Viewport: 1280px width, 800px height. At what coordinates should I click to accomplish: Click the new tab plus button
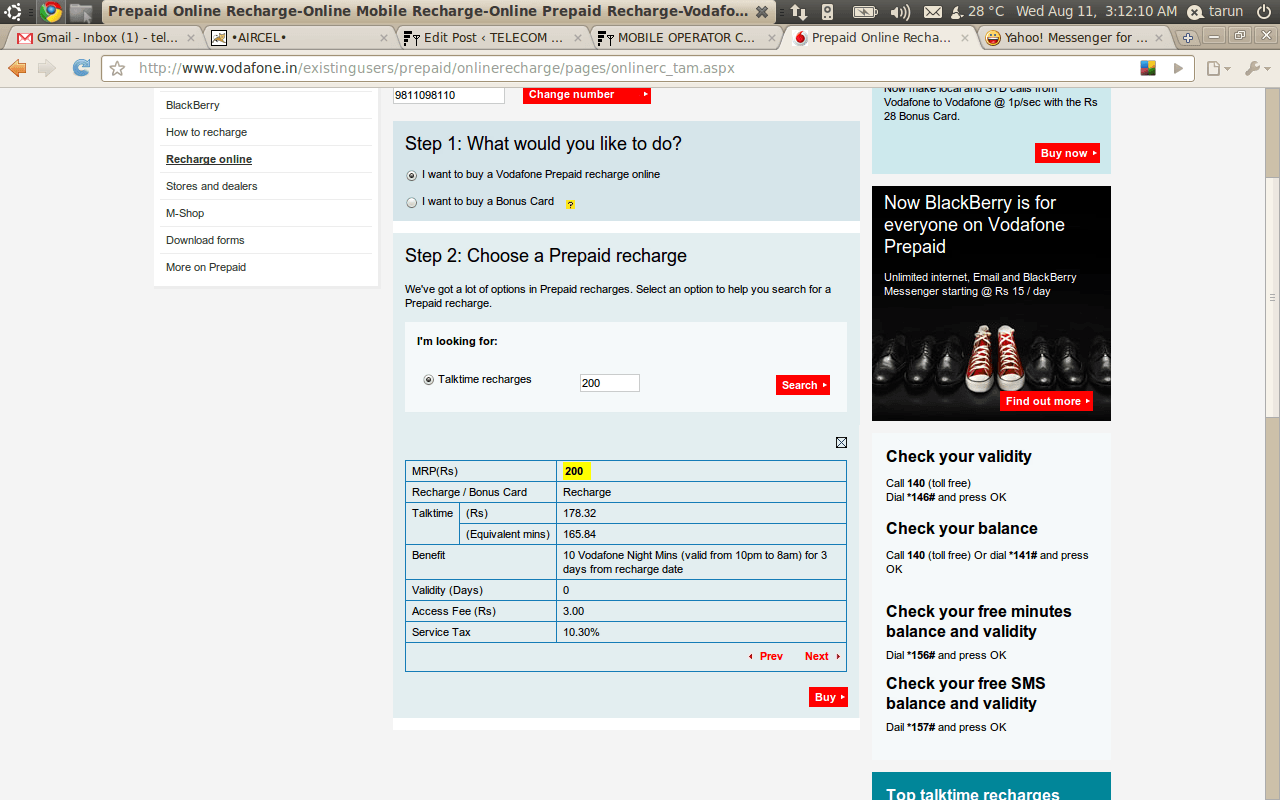[x=1188, y=38]
